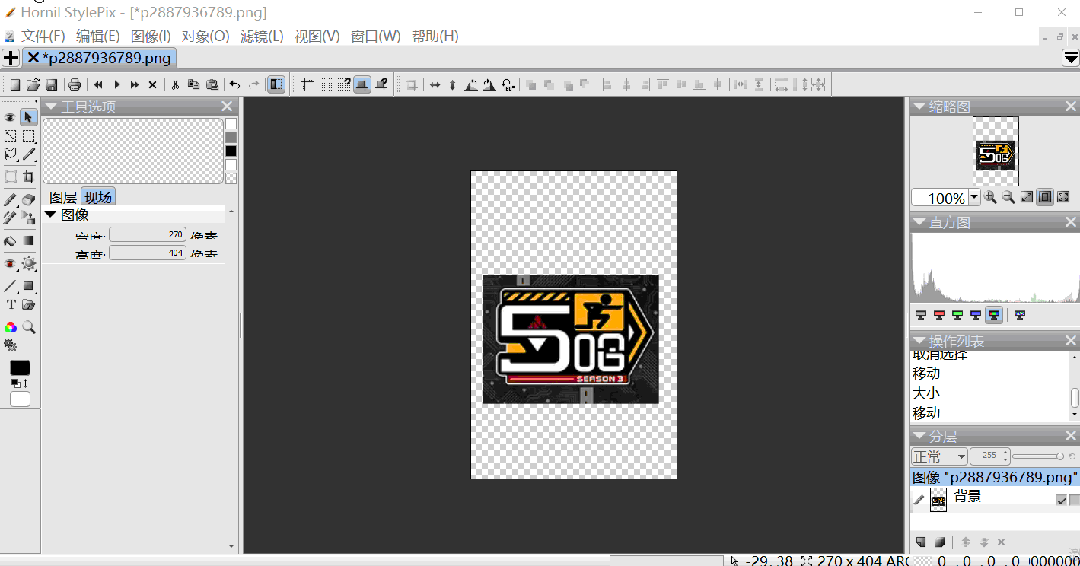Open the 文件(F) menu

pos(43,36)
